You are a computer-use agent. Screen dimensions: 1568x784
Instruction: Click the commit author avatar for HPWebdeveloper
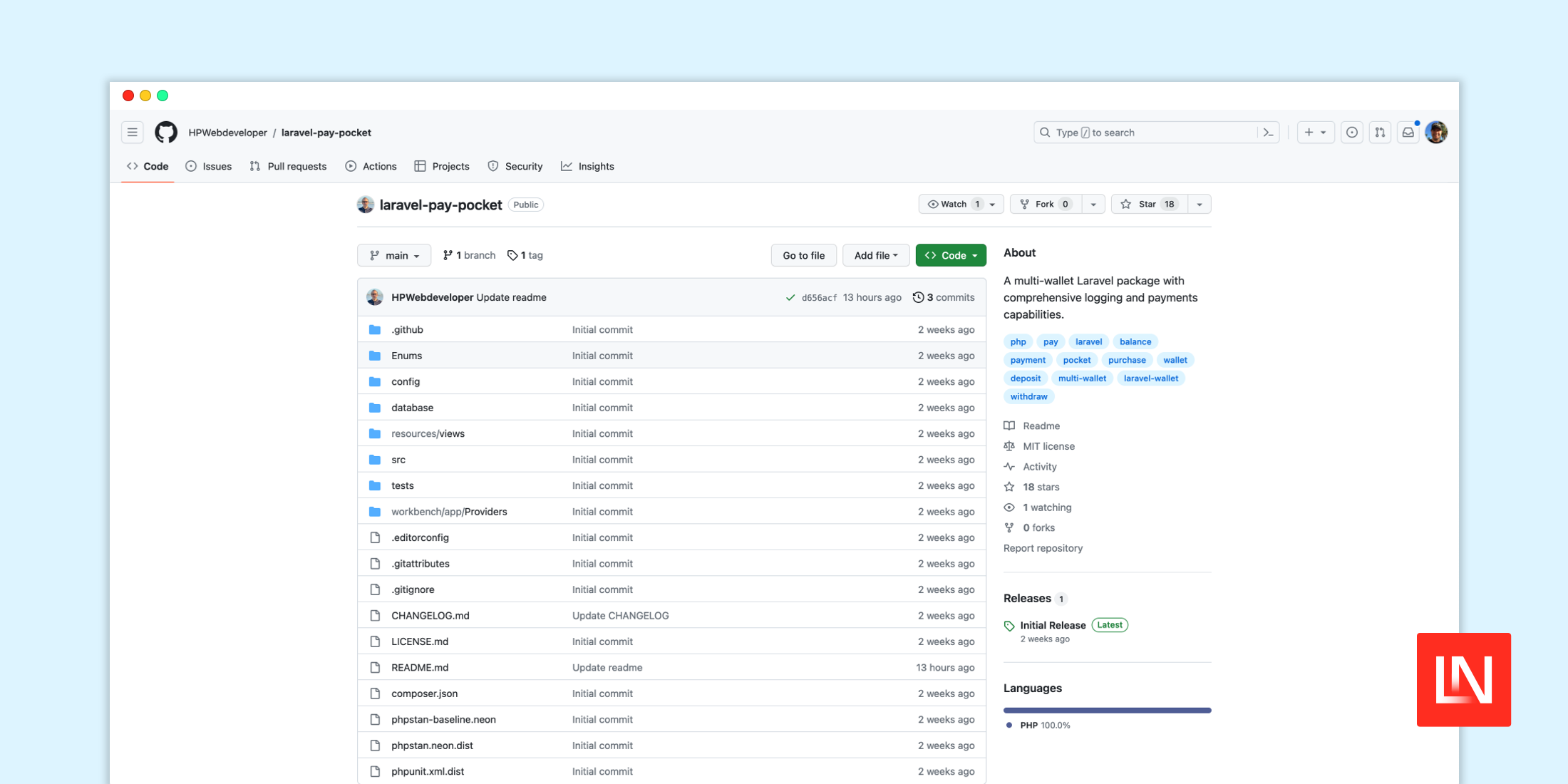(375, 297)
